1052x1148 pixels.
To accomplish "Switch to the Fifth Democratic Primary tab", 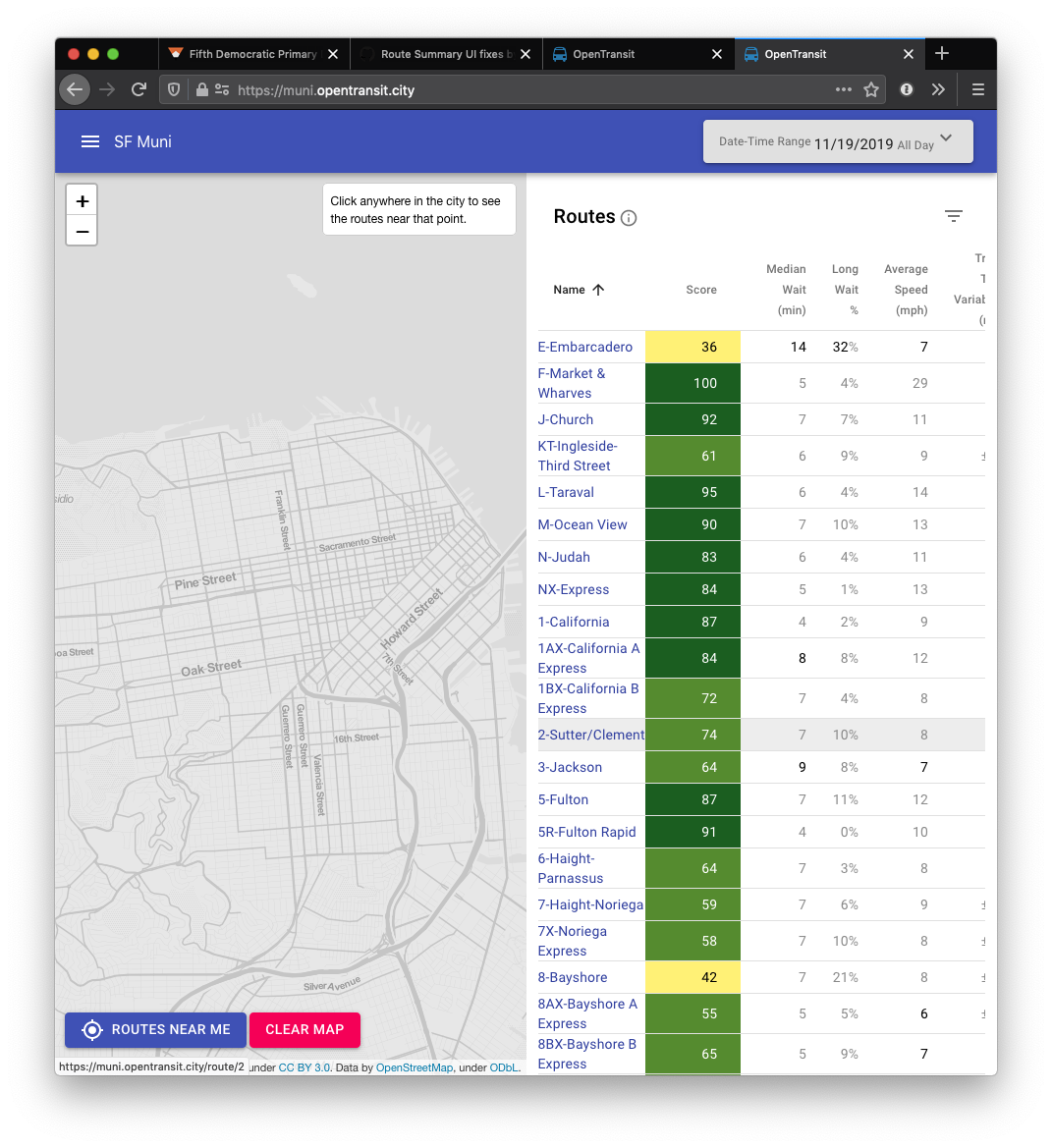I will pyautogui.click(x=246, y=54).
